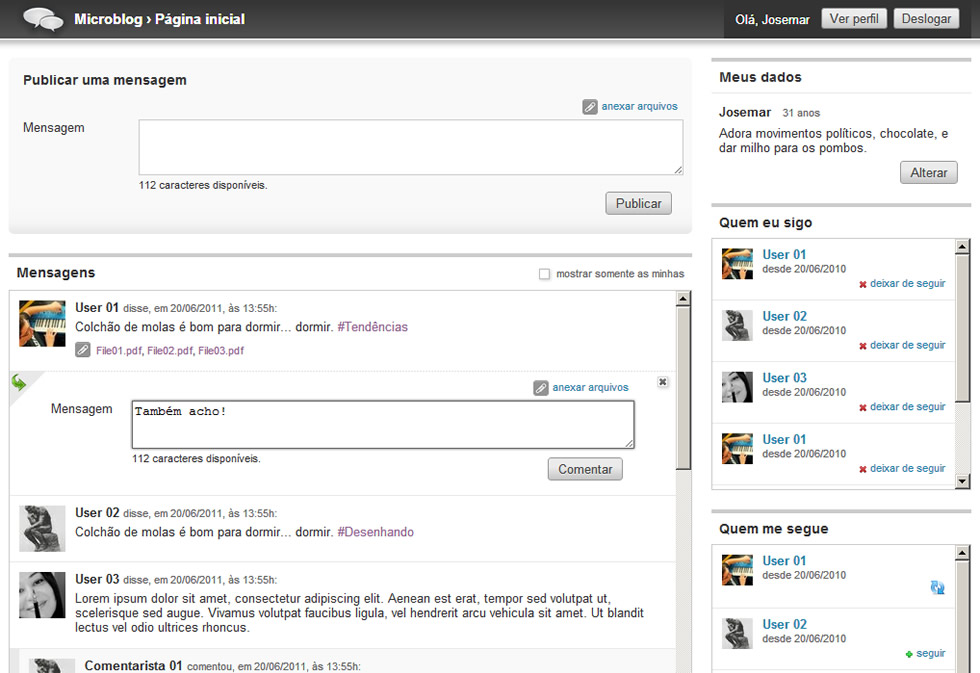Click the Microblog speech bubbles logo
Image resolution: width=980 pixels, height=673 pixels.
point(43,19)
